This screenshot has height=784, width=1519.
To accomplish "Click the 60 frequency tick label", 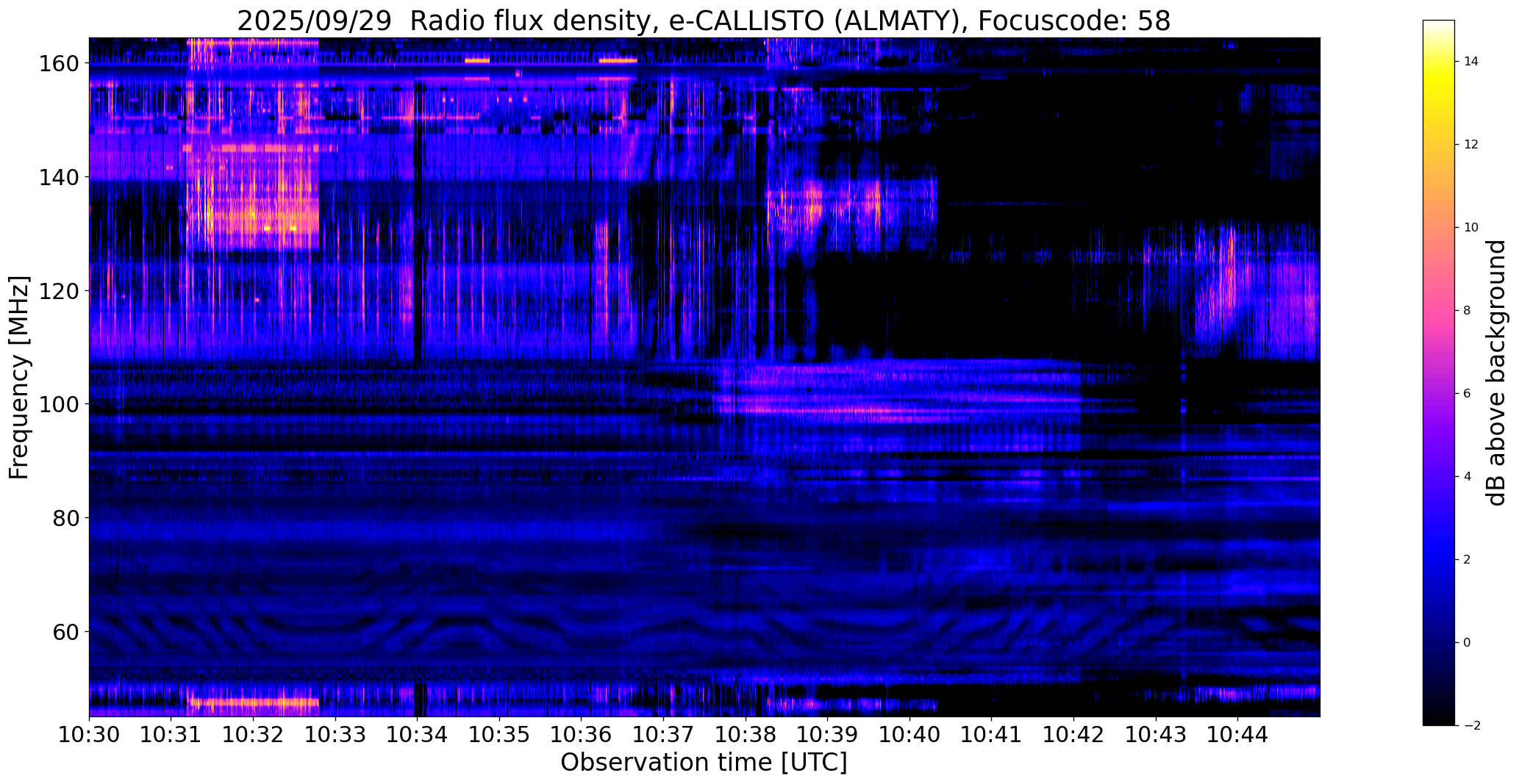I will coord(68,632).
